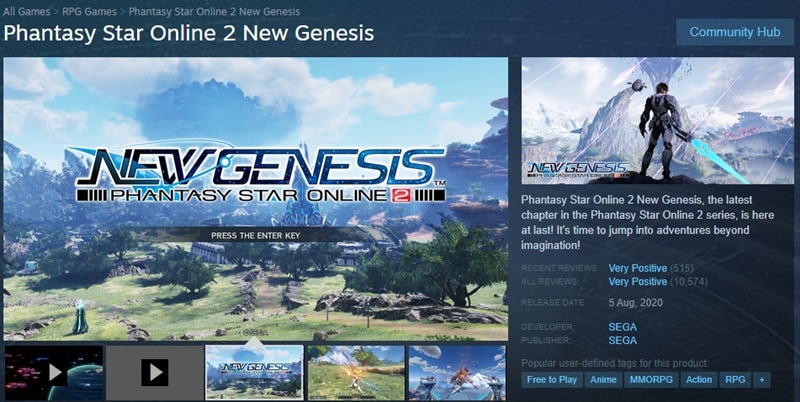Screen dimensions: 800x402
Task: Add a tag with the plus button
Action: click(x=761, y=380)
